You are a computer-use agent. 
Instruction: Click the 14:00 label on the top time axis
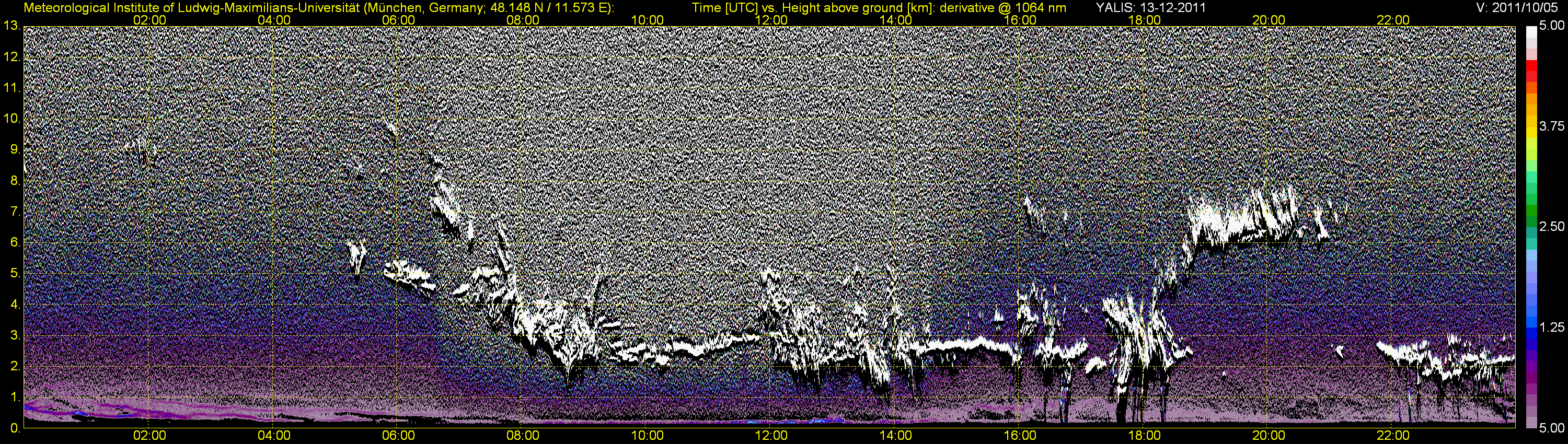(896, 20)
